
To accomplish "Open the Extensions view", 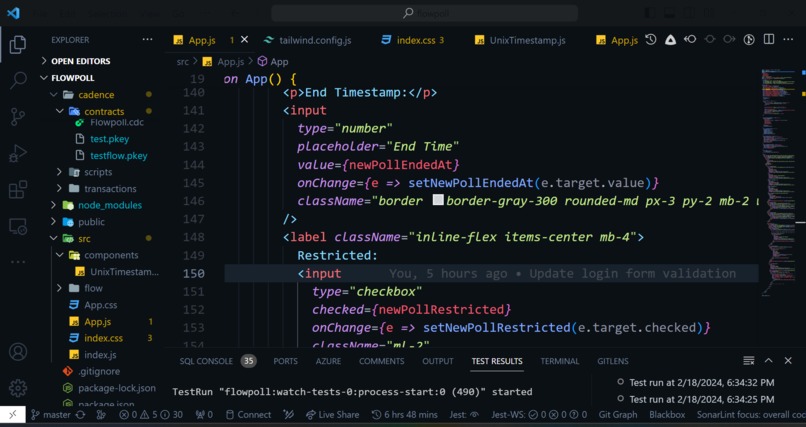I will tap(18, 190).
